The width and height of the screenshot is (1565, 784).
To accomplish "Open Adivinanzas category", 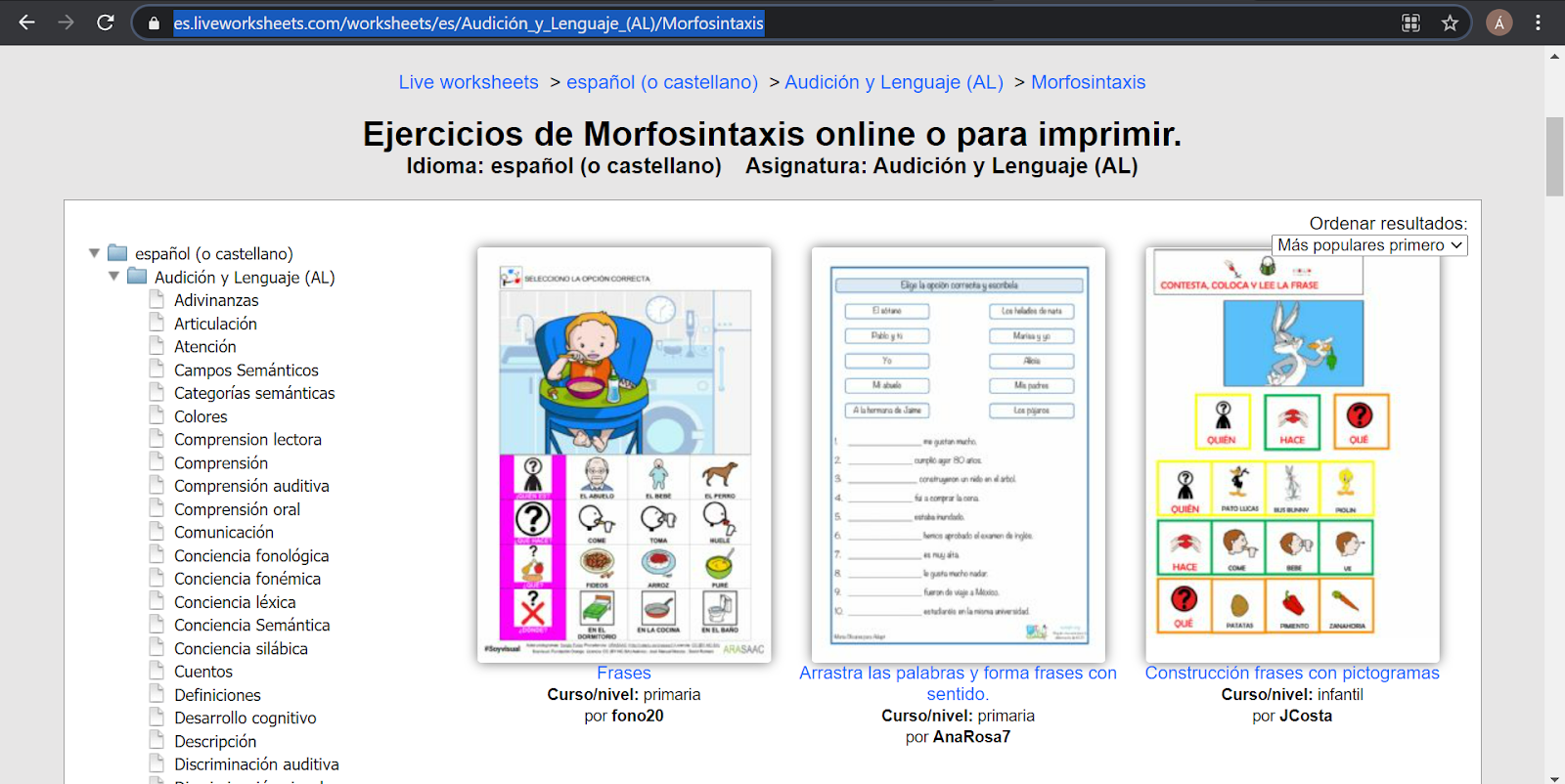I will (216, 300).
